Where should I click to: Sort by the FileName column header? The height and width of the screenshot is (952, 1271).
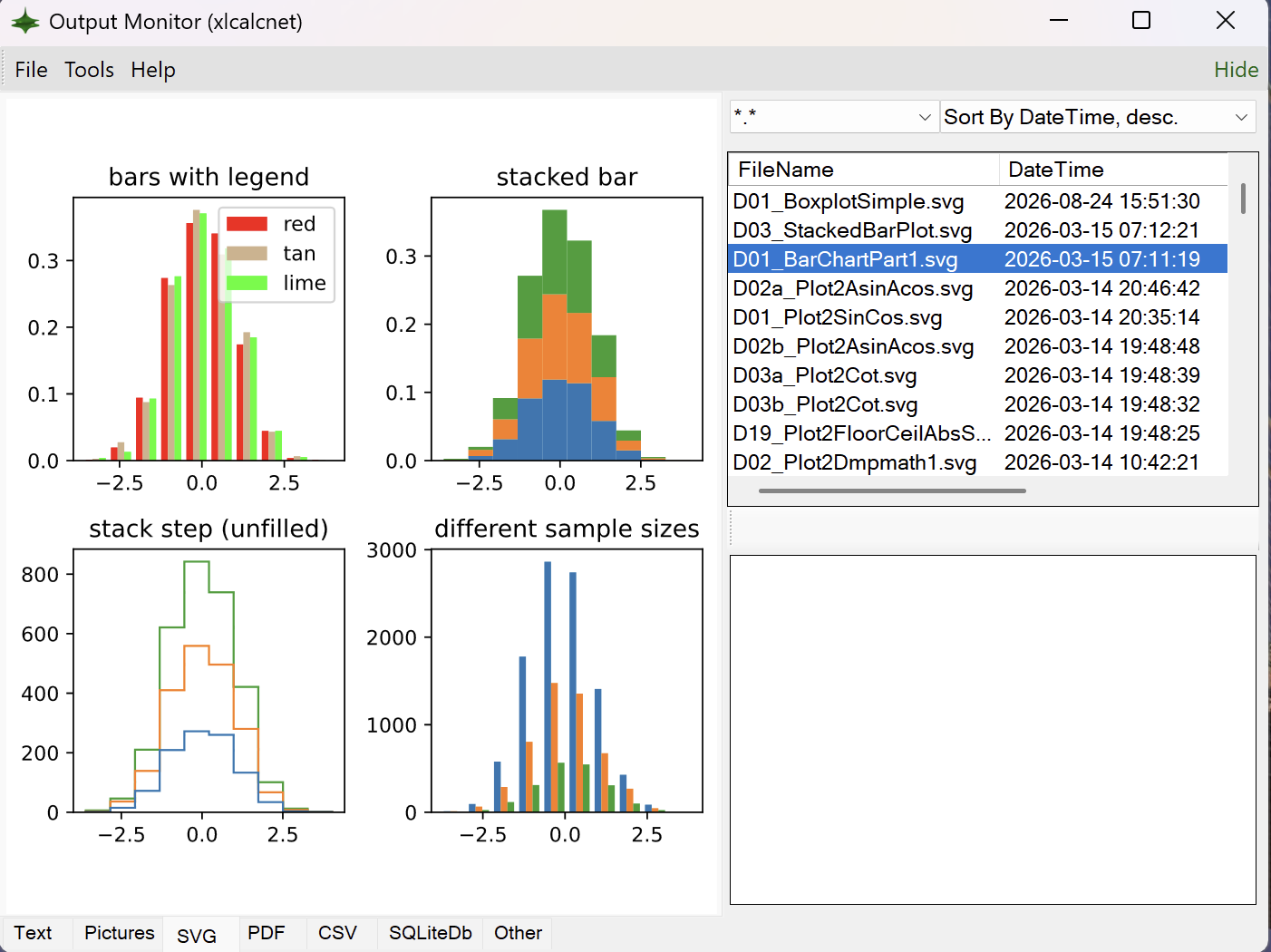coord(864,170)
